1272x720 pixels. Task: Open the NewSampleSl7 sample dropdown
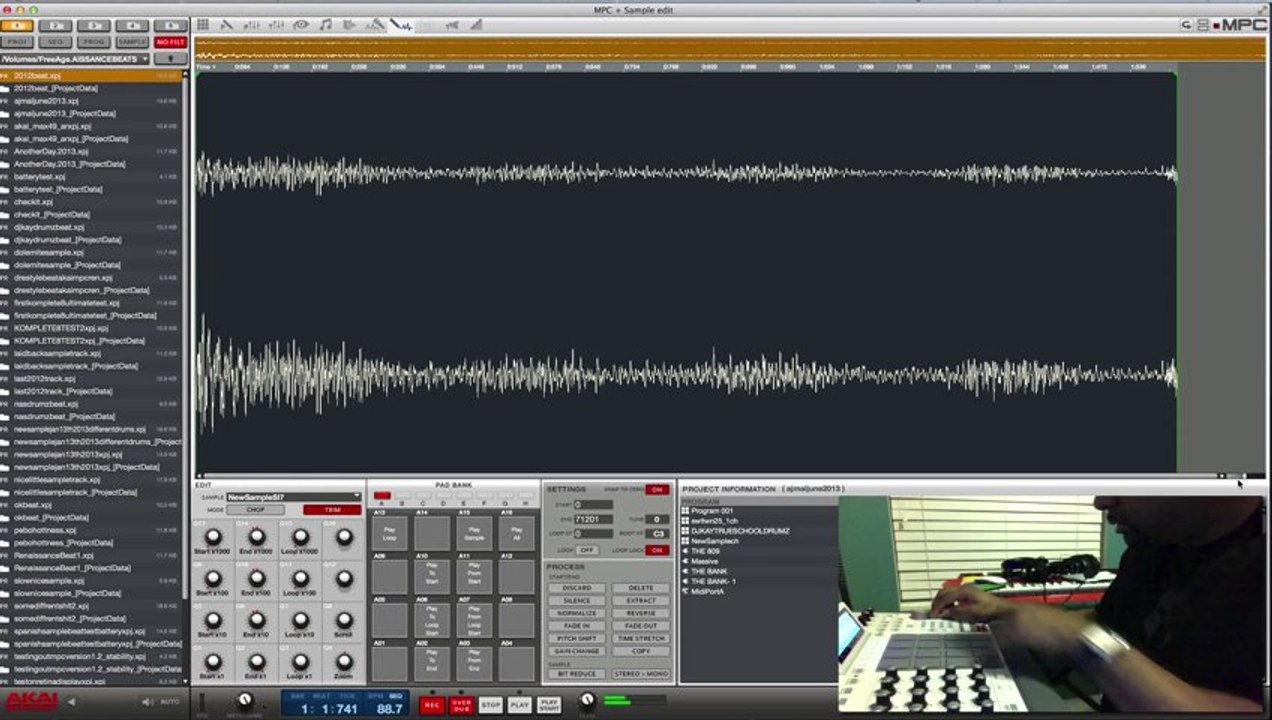(294, 496)
